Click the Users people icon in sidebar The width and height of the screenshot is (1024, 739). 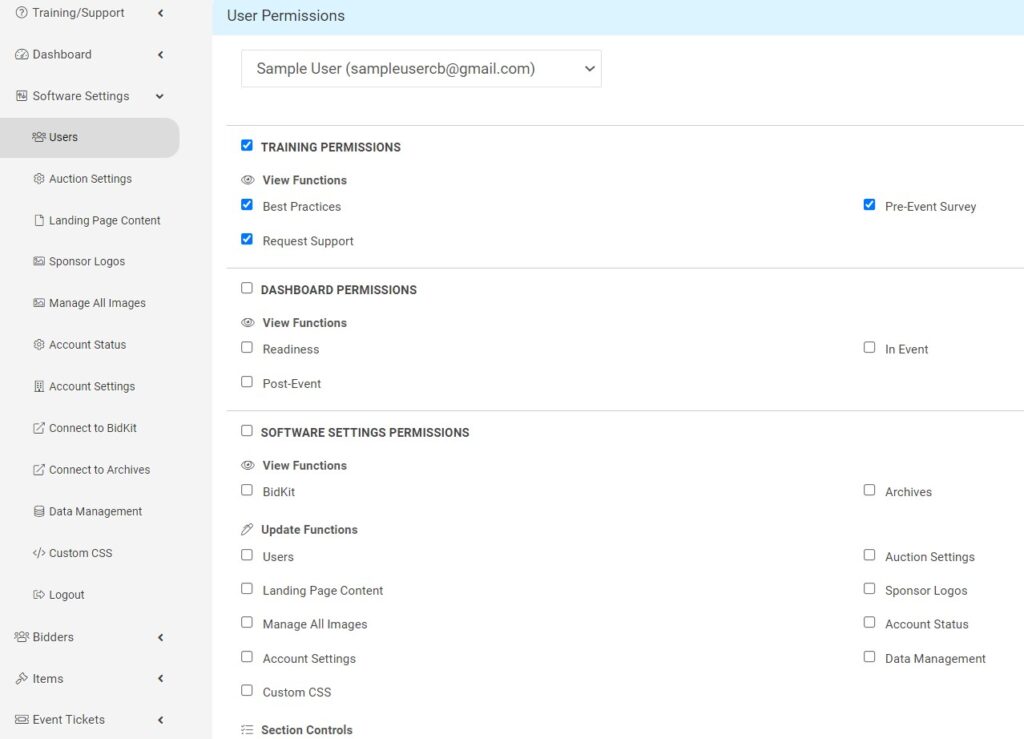[39, 137]
